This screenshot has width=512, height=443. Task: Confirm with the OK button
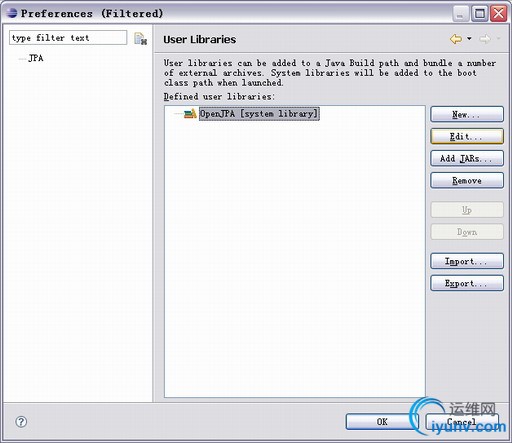click(382, 422)
